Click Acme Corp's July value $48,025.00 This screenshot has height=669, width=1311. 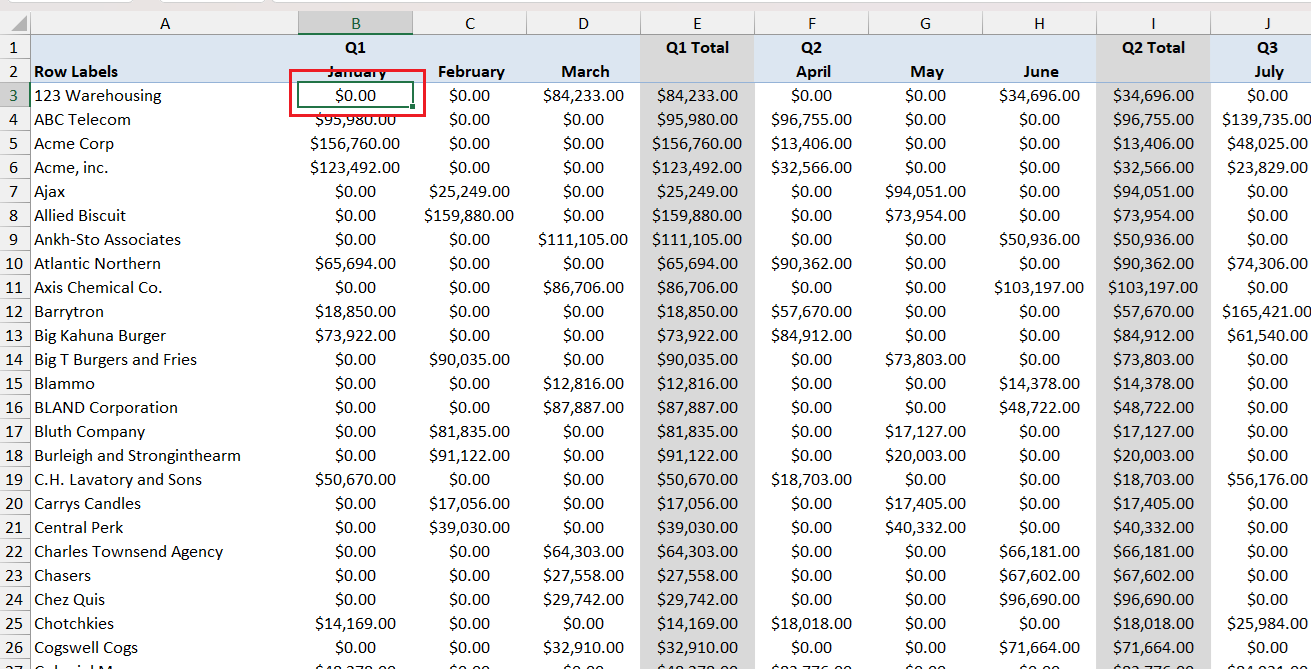coord(1267,144)
